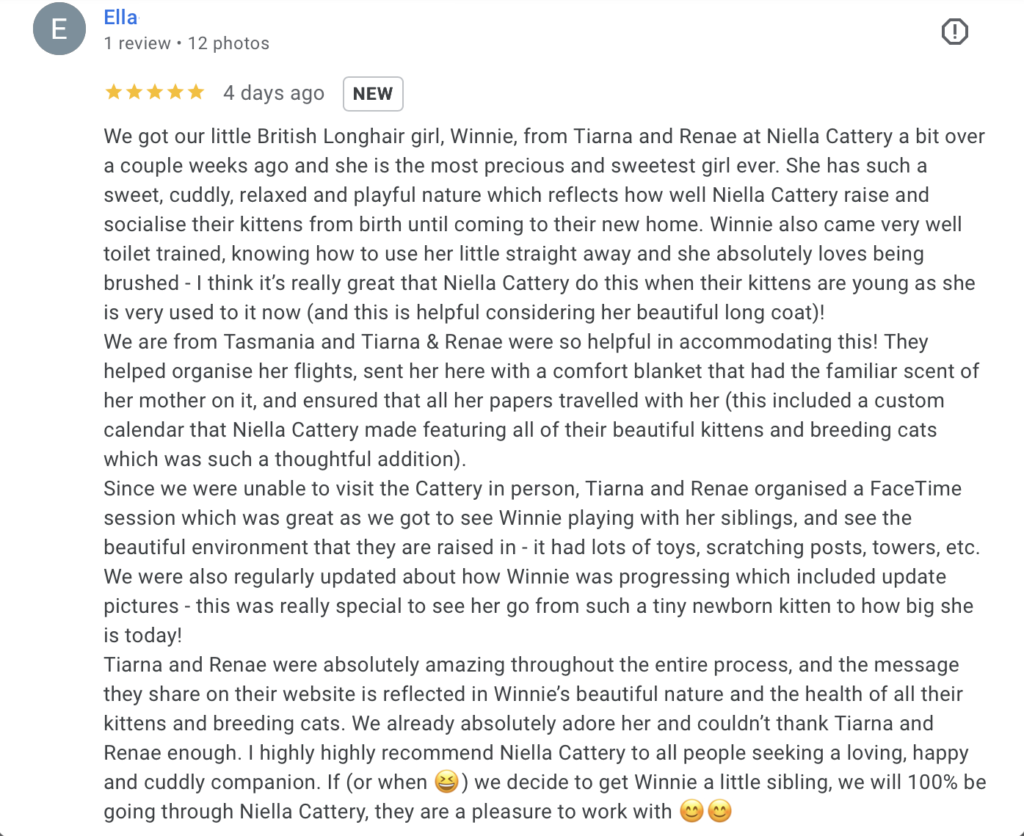The height and width of the screenshot is (836, 1024).
Task: Click the first yellow rating star
Action: pyautogui.click(x=113, y=93)
